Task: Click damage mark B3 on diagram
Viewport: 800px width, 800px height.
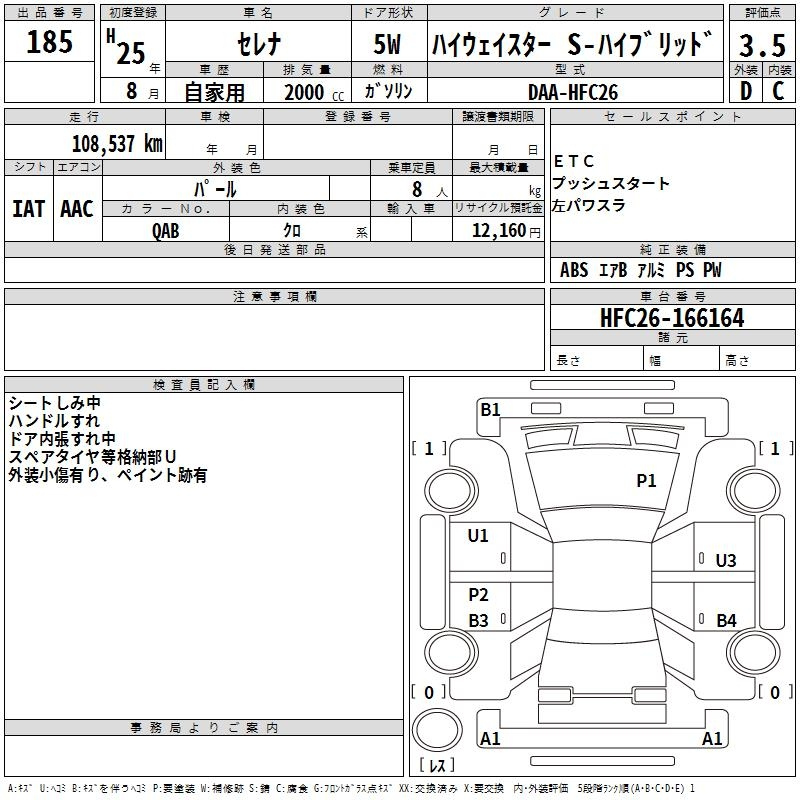Action: pyautogui.click(x=478, y=620)
